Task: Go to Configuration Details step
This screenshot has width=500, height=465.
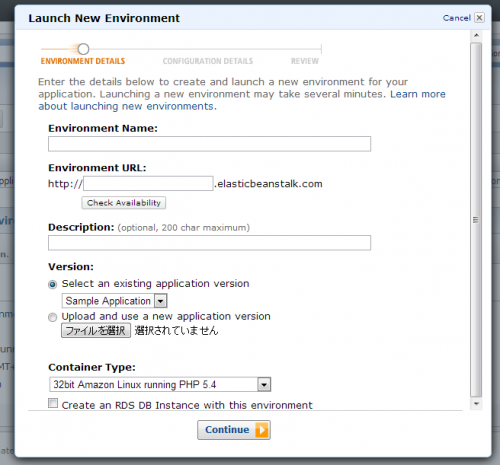Action: (x=208, y=61)
